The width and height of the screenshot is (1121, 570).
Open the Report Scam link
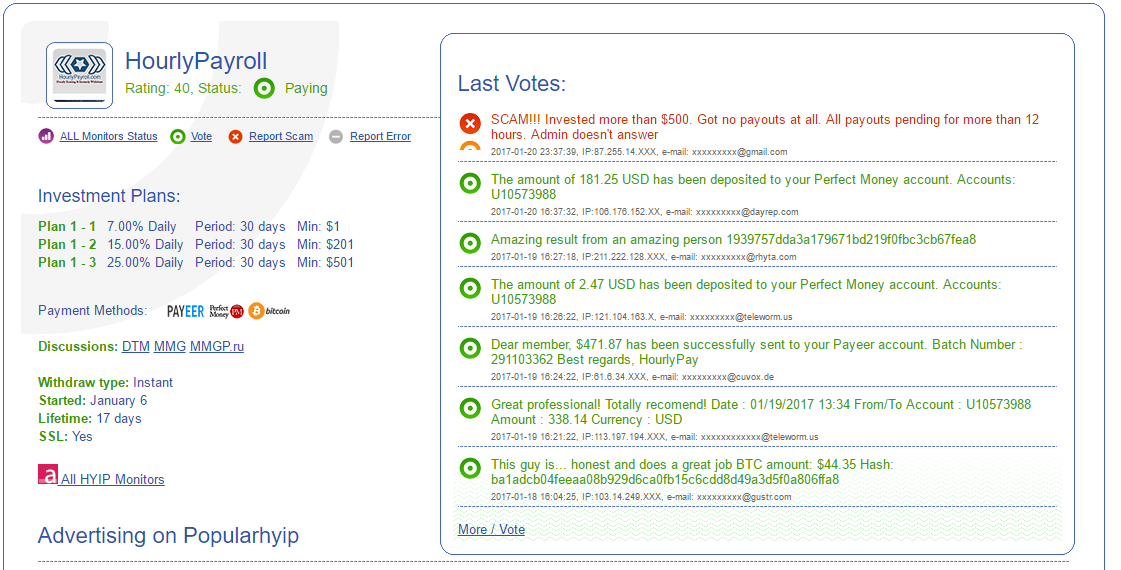pos(281,136)
